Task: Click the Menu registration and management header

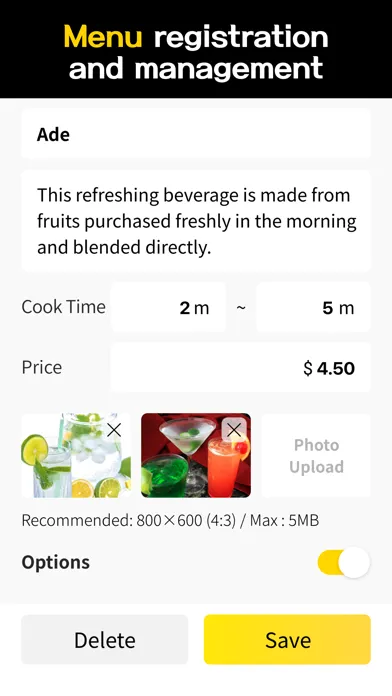Action: 196,52
